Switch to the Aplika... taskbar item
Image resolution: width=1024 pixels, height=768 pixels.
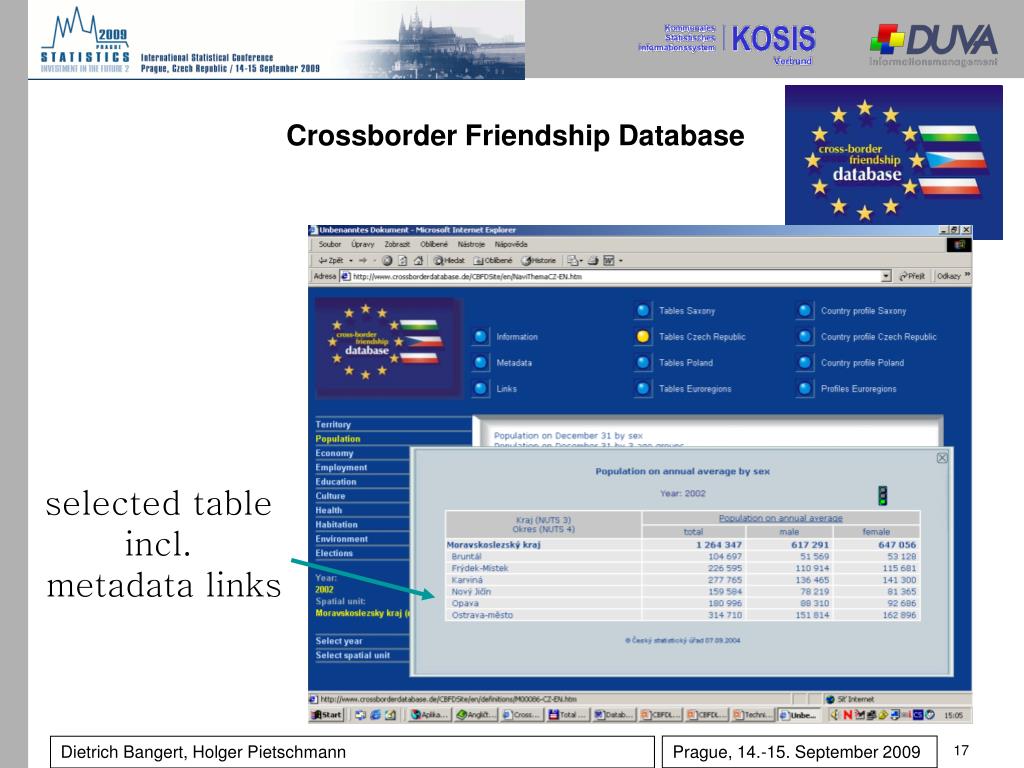click(x=429, y=715)
